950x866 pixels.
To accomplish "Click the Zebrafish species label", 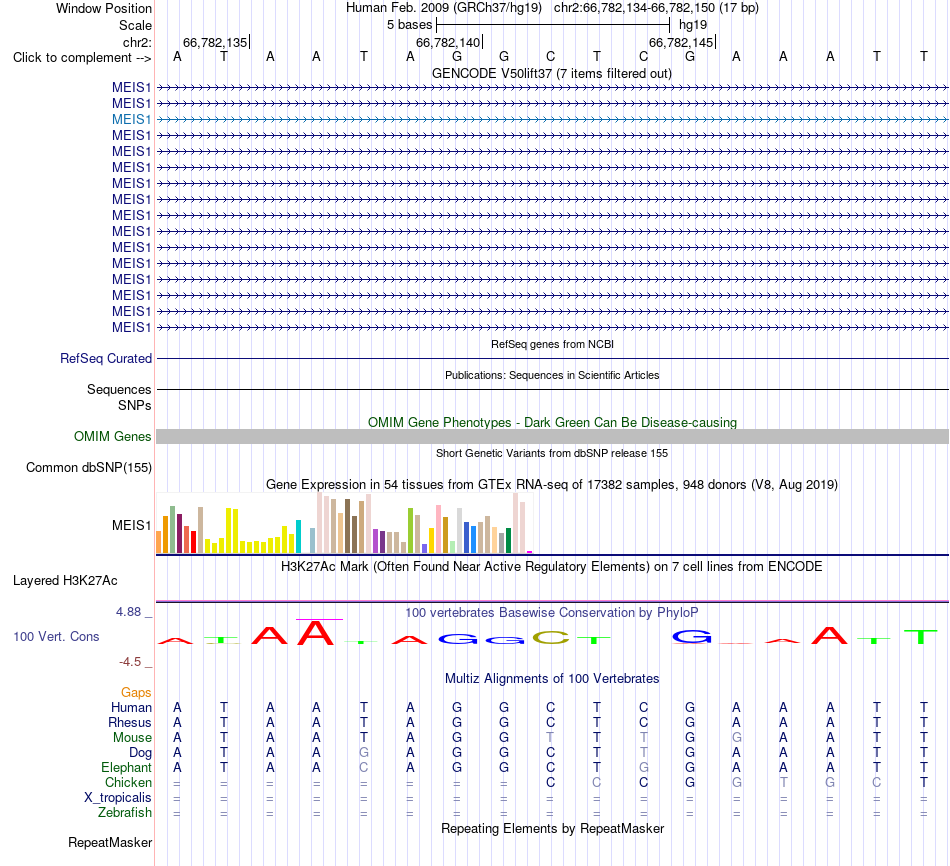I will (x=125, y=813).
